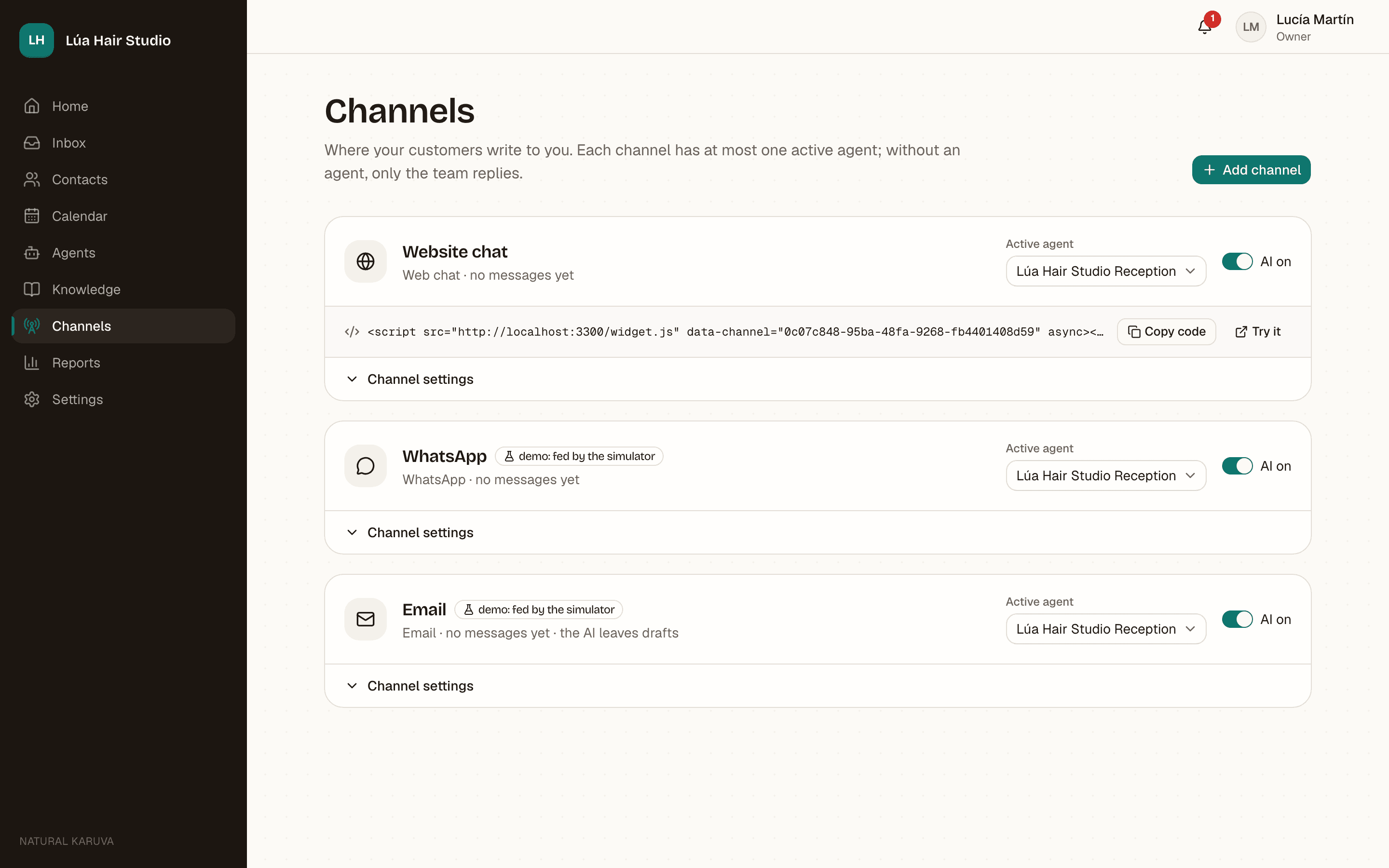Viewport: 1389px width, 868px height.
Task: Go to Home in sidebar
Action: pyautogui.click(x=123, y=106)
